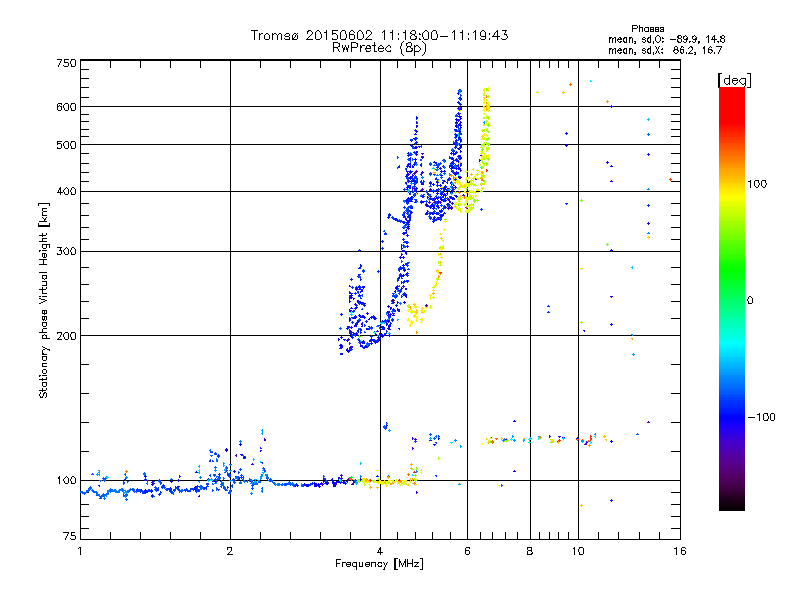This screenshot has width=800, height=600.
Task: Click the "-100" colorbar tick label
Action: 761,417
